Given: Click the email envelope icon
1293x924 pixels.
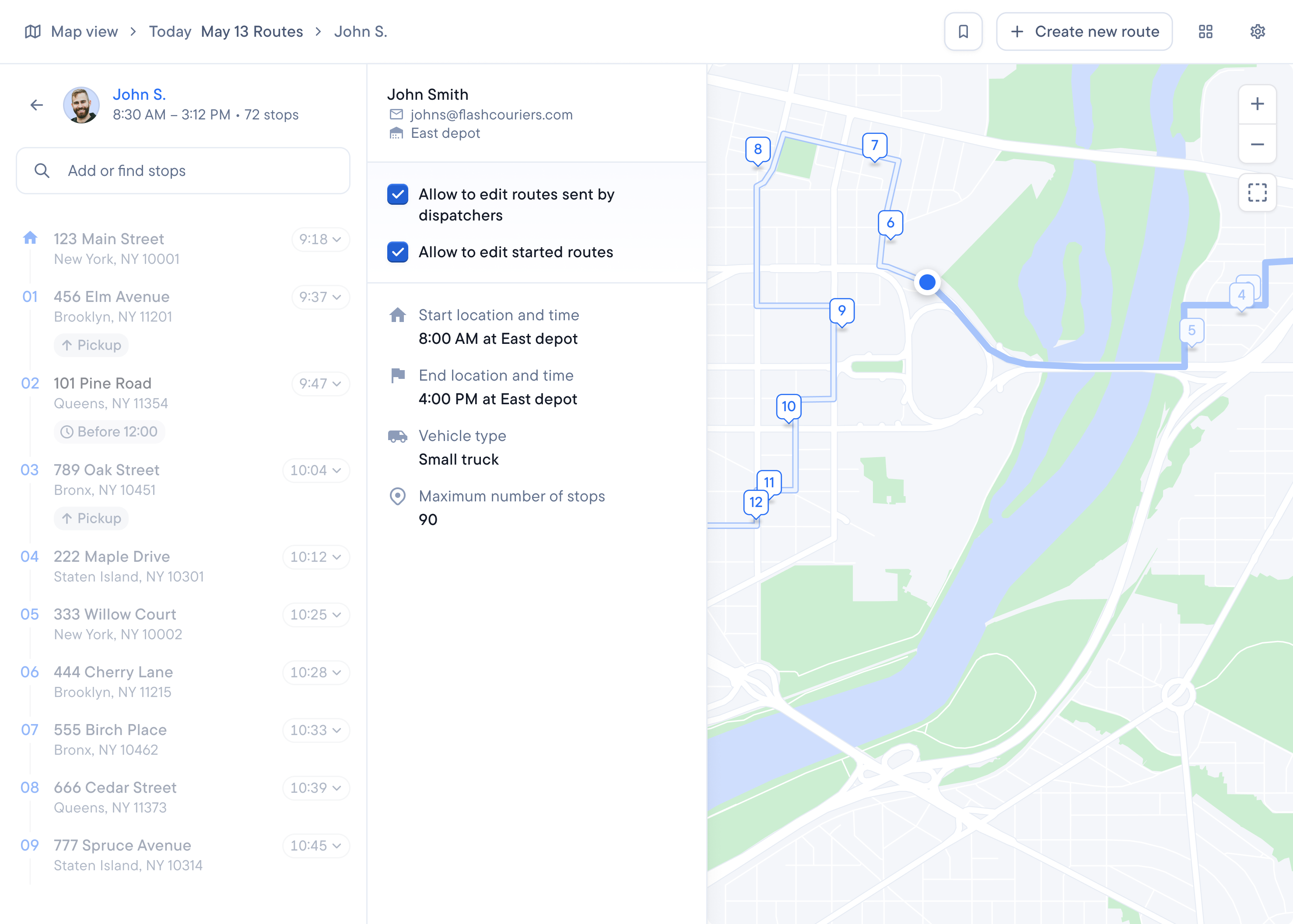Looking at the screenshot, I should tap(396, 114).
